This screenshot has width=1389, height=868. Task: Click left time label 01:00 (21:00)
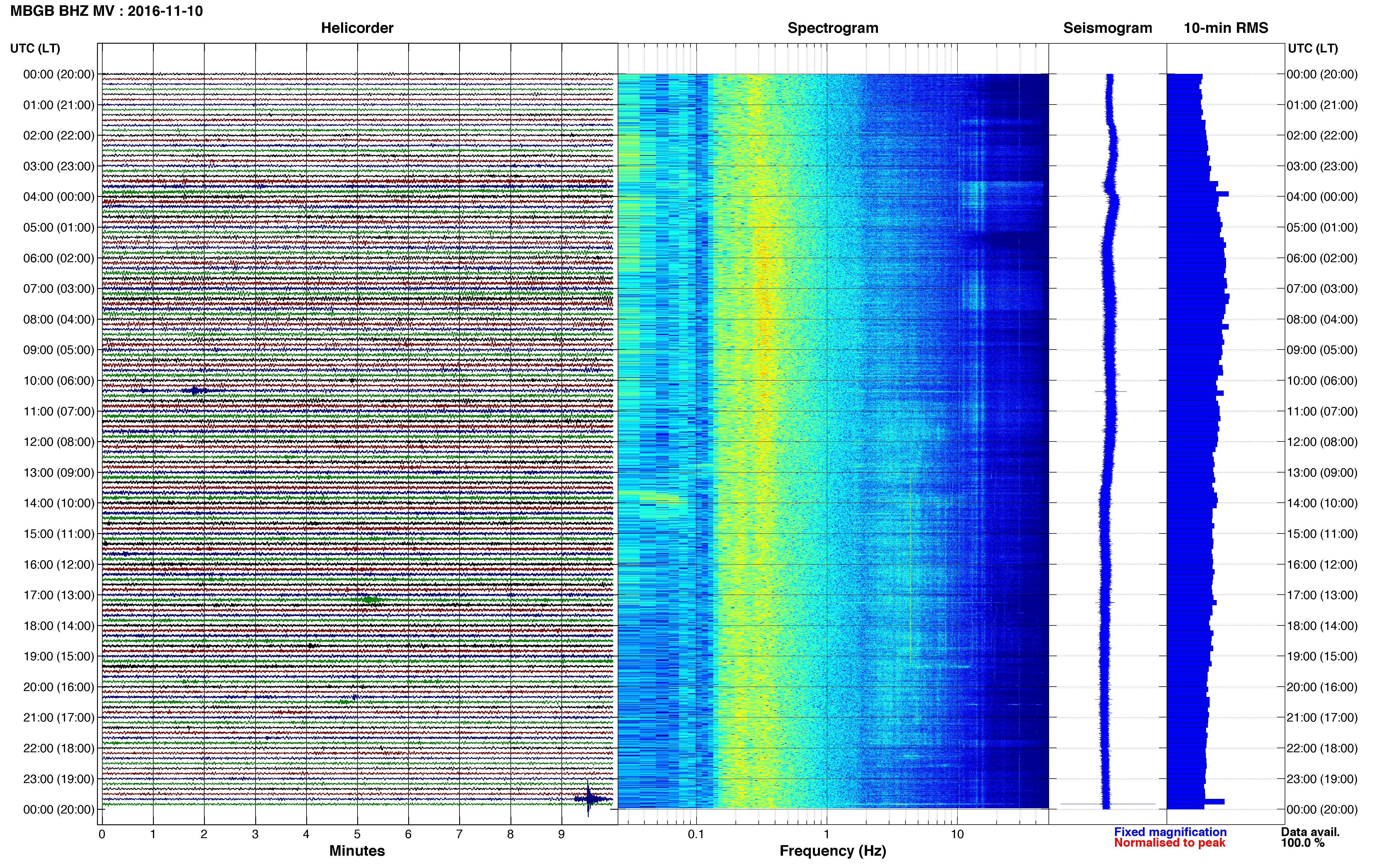pos(59,105)
